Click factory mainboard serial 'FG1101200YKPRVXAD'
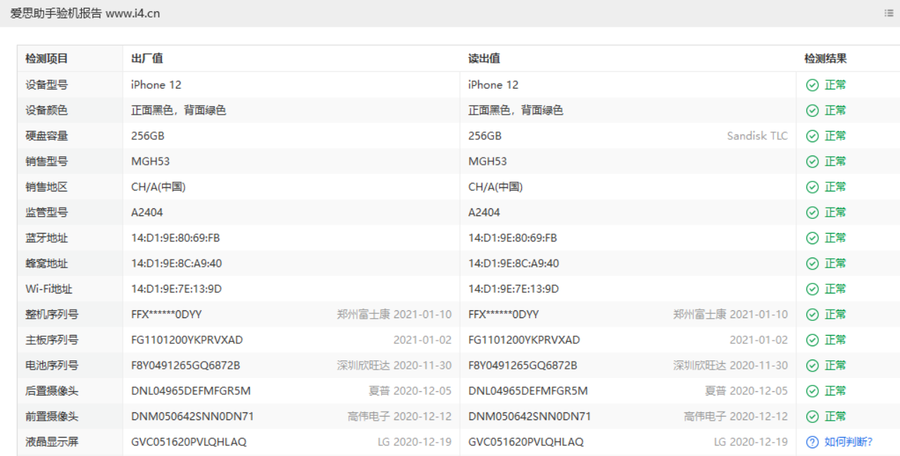The image size is (900, 456). tap(187, 340)
